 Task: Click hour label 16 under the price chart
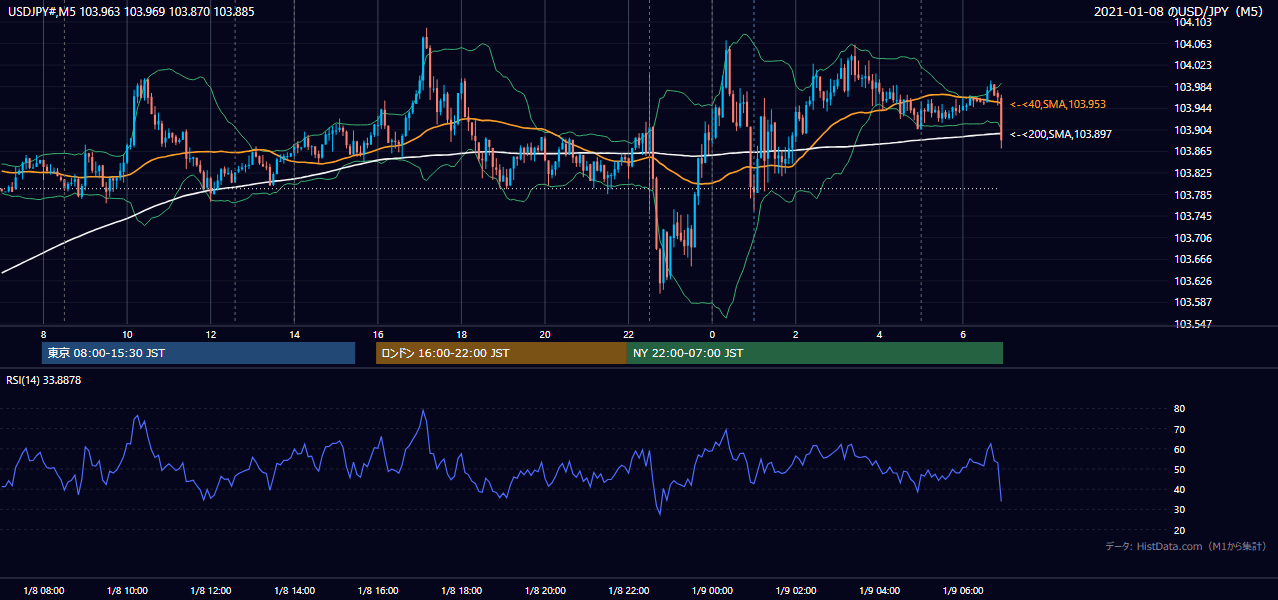pos(378,334)
